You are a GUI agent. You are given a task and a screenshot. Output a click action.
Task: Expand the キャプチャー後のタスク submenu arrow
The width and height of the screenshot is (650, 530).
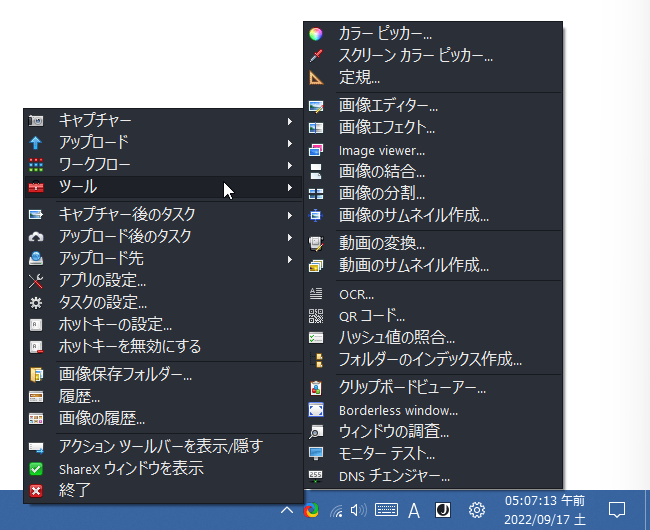click(290, 215)
